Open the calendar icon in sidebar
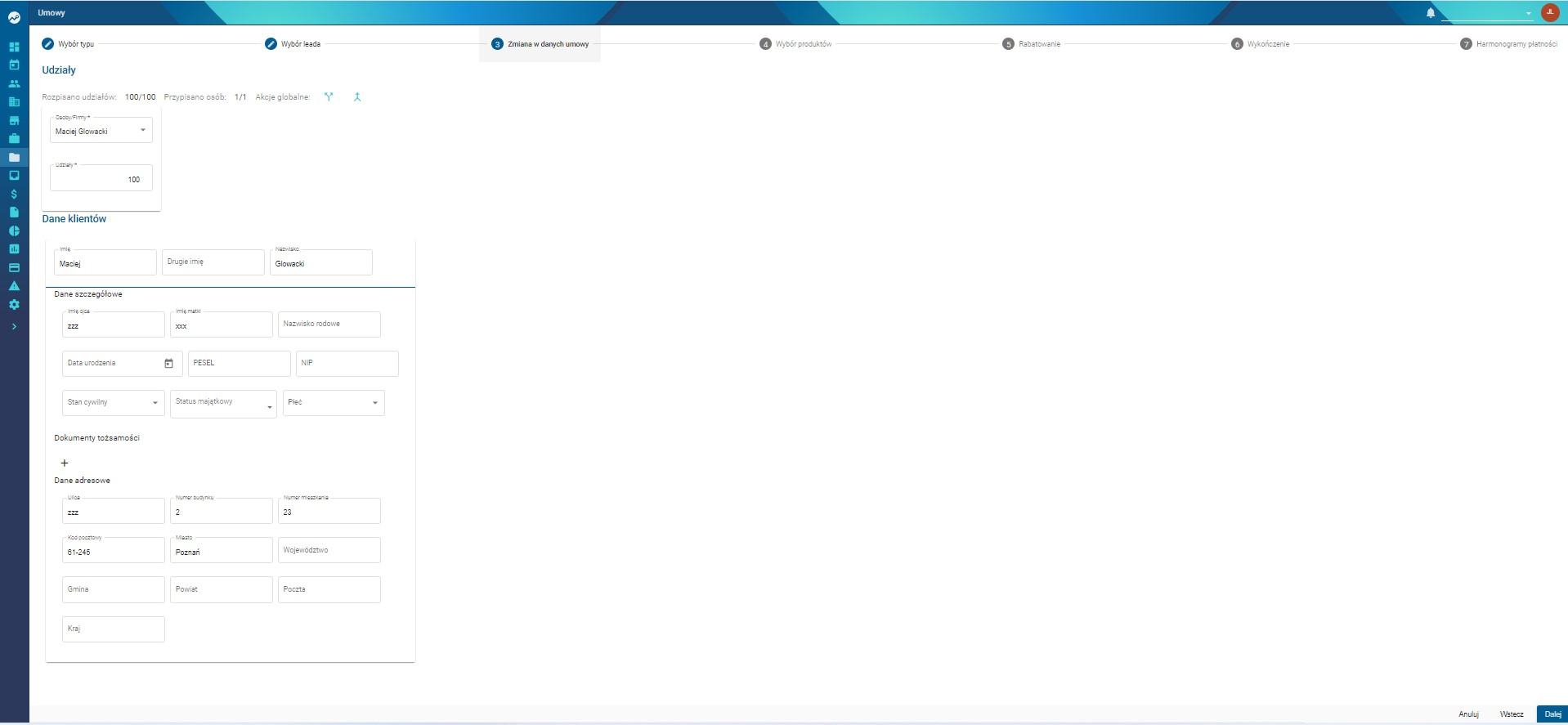 click(14, 65)
